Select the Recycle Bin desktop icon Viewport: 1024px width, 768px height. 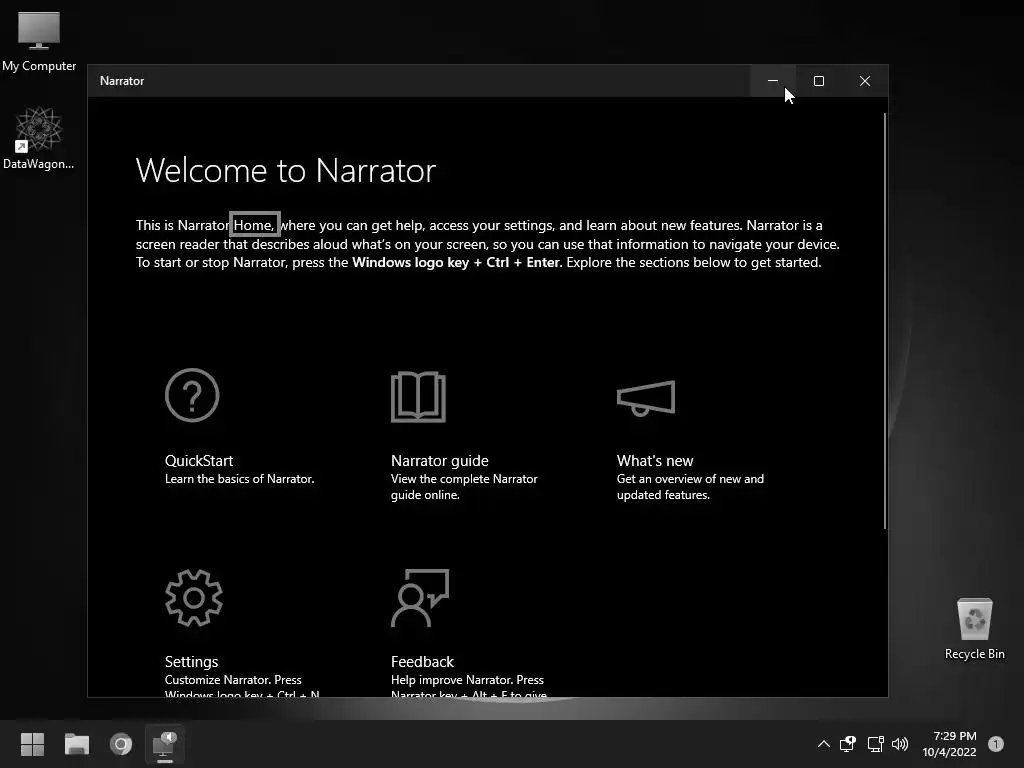(x=974, y=628)
